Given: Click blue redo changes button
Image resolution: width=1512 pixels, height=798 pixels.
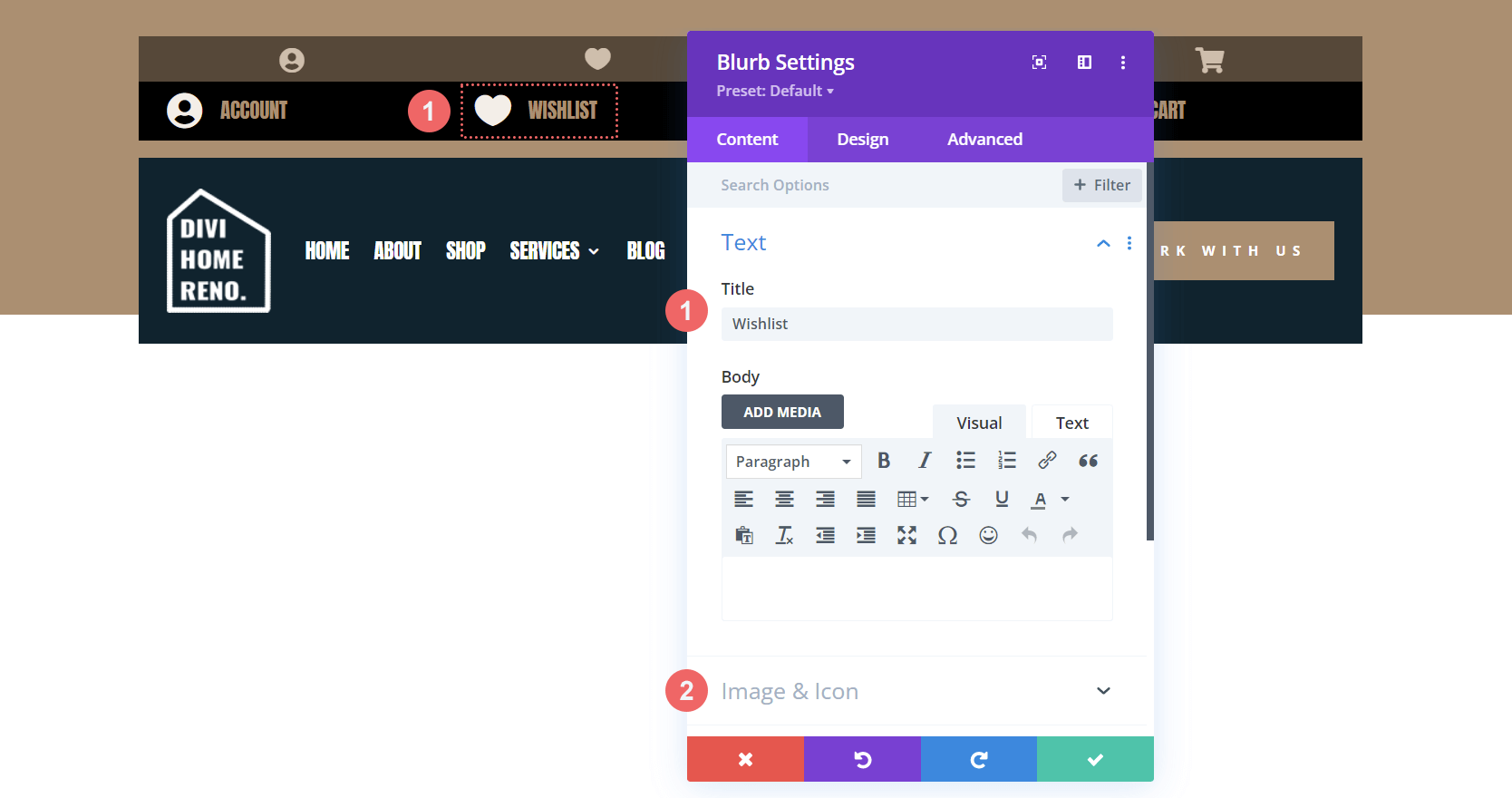Looking at the screenshot, I should (979, 759).
